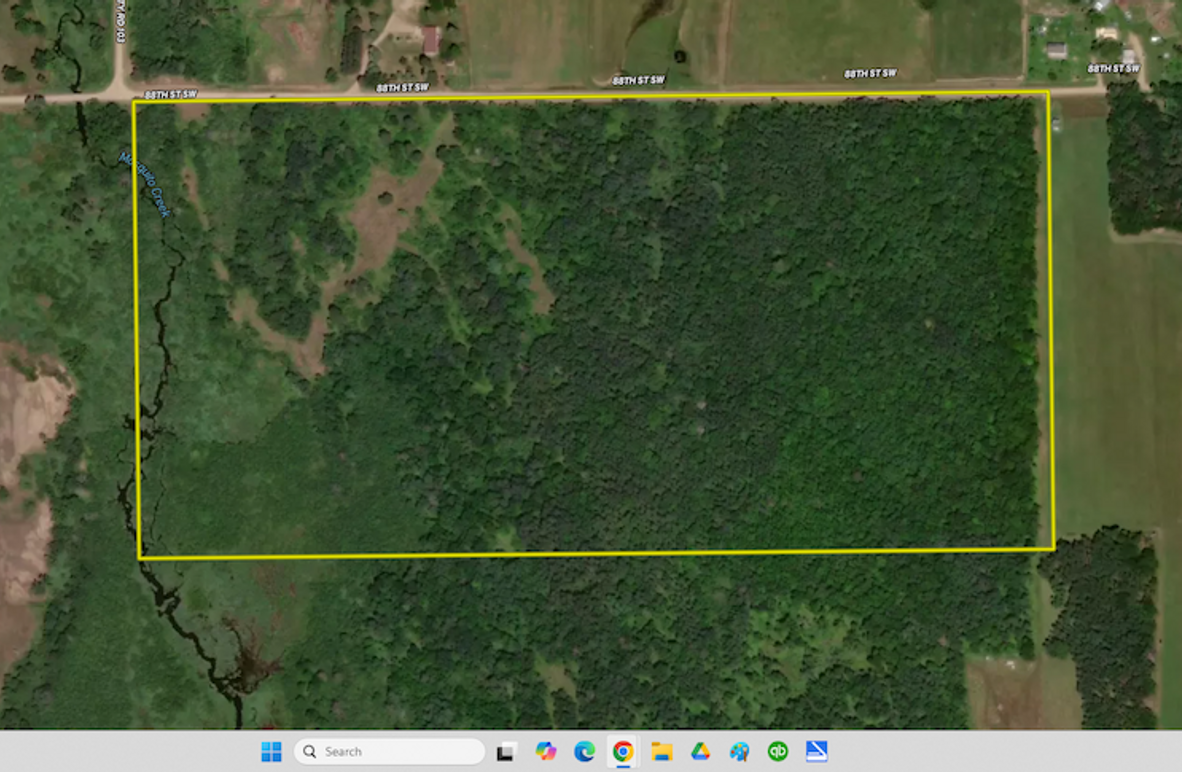The width and height of the screenshot is (1182, 772).
Task: Launch Microsoft Copilot from the taskbar
Action: click(545, 751)
